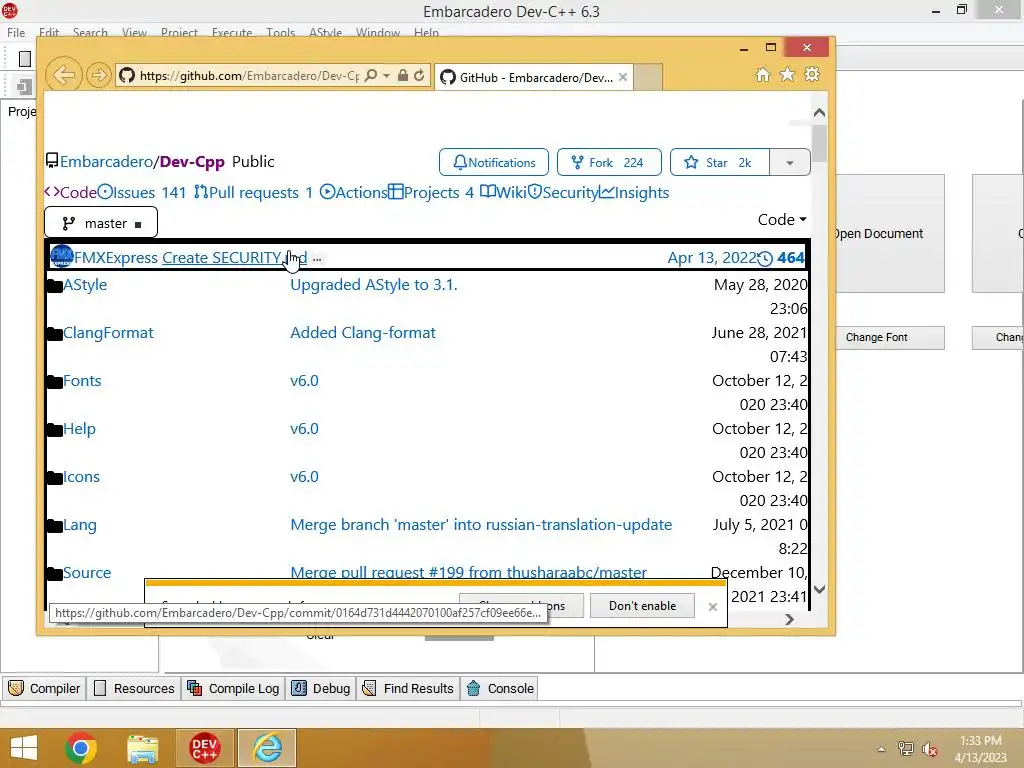This screenshot has height=768, width=1024.
Task: Select the GitHub - Embarcadero/Dev tab
Action: coord(534,77)
